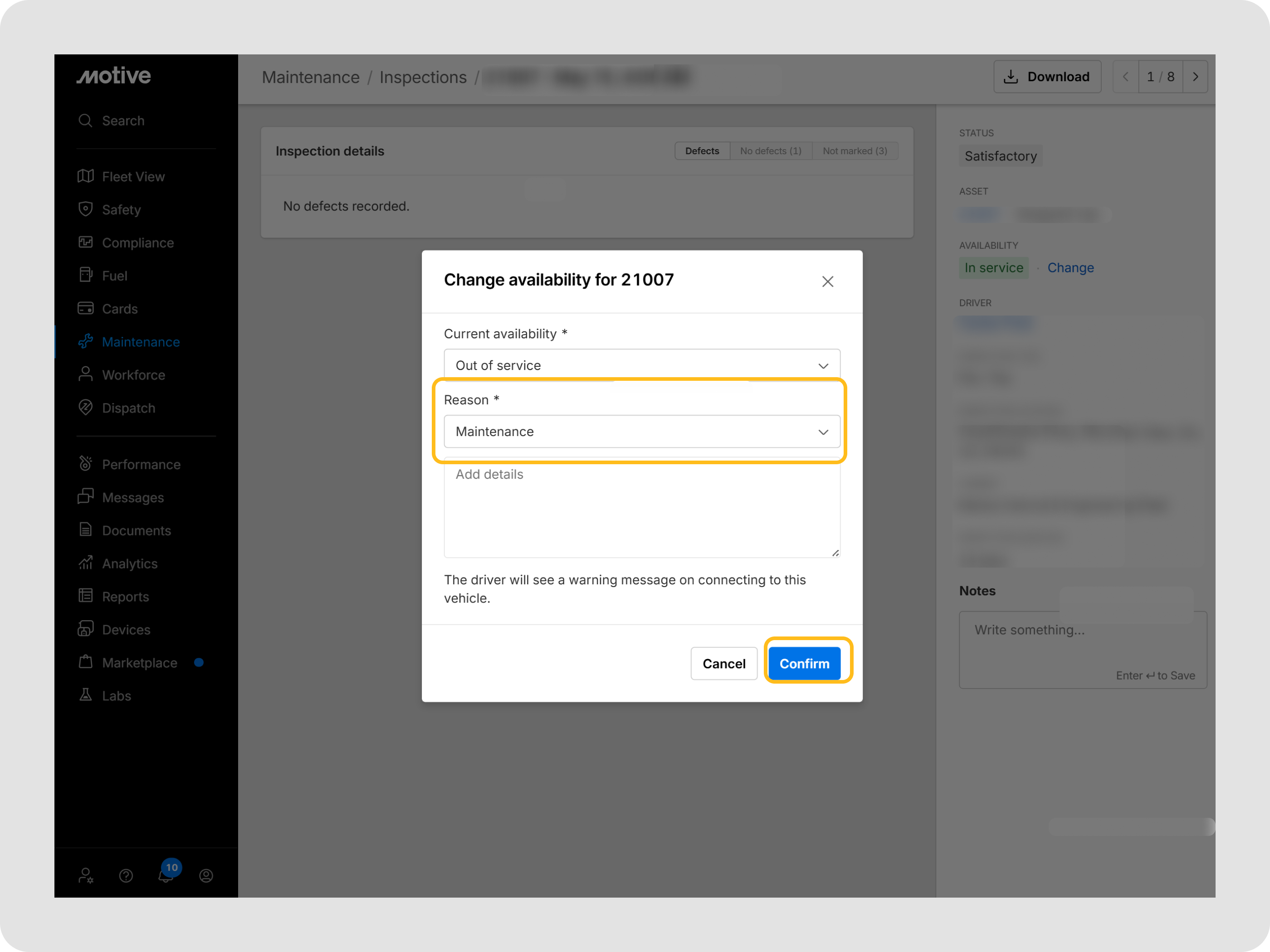The width and height of the screenshot is (1270, 952).
Task: Click the Documents page icon
Action: point(86,529)
